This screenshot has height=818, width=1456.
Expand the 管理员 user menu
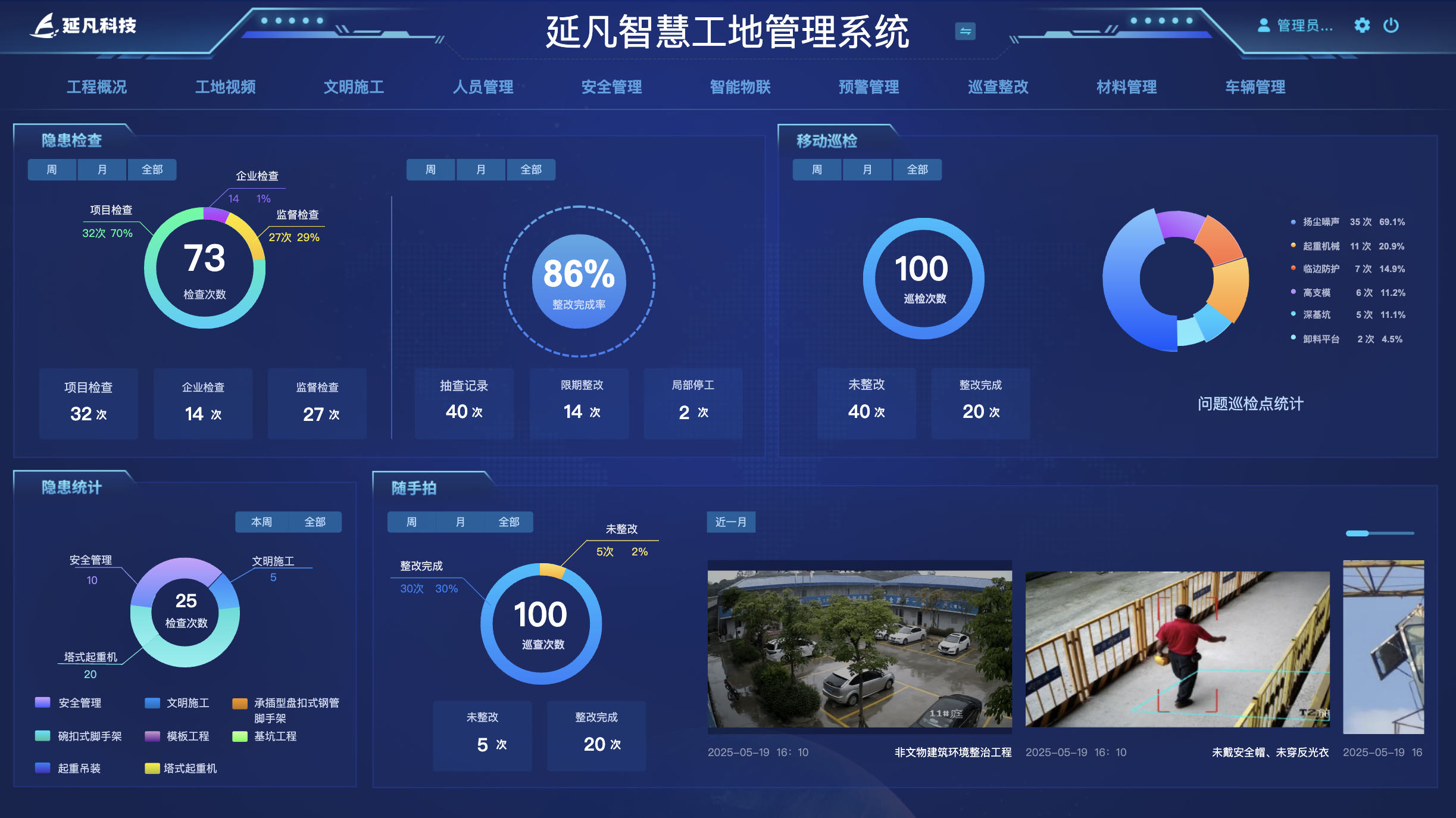coord(1305,26)
